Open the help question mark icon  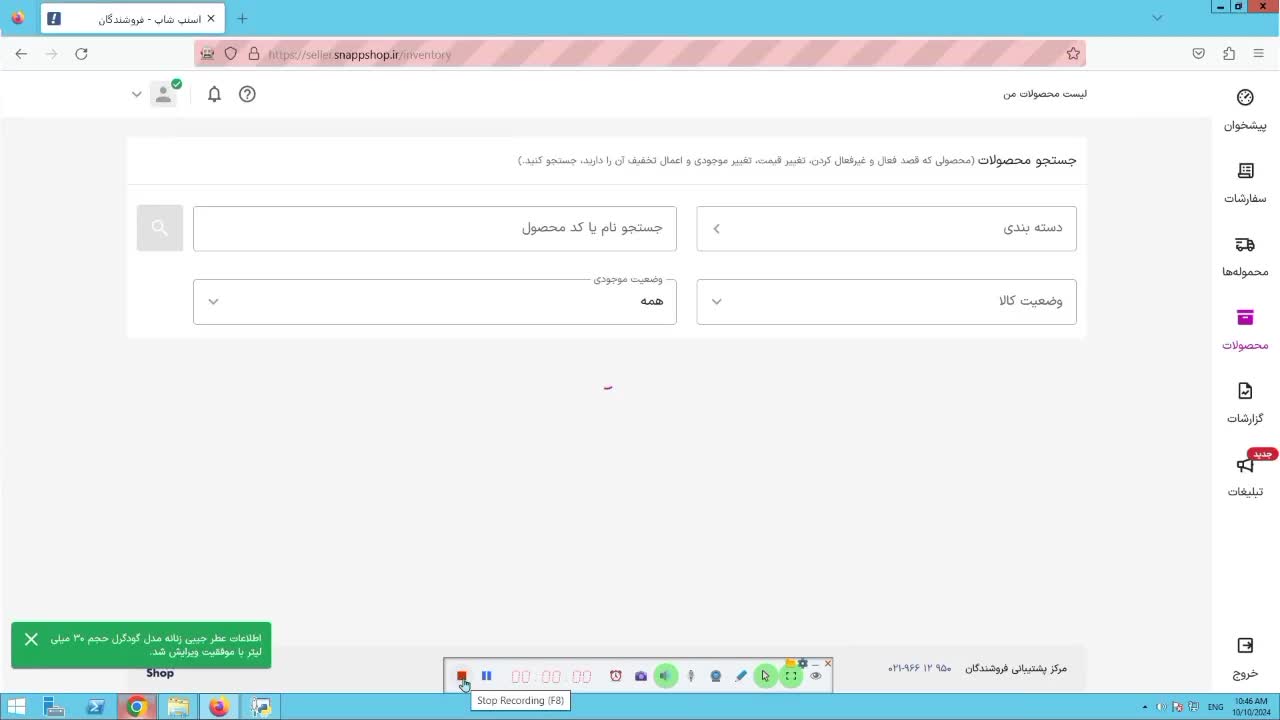coord(247,94)
